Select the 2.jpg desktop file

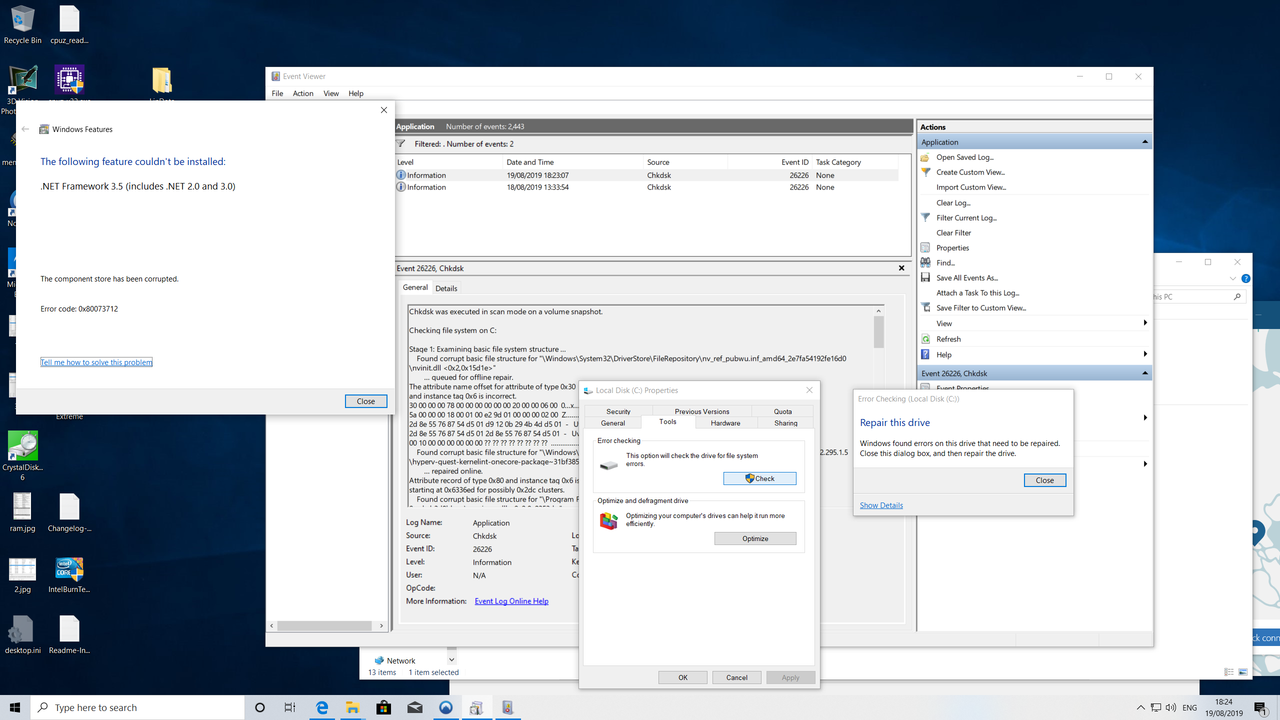22,575
